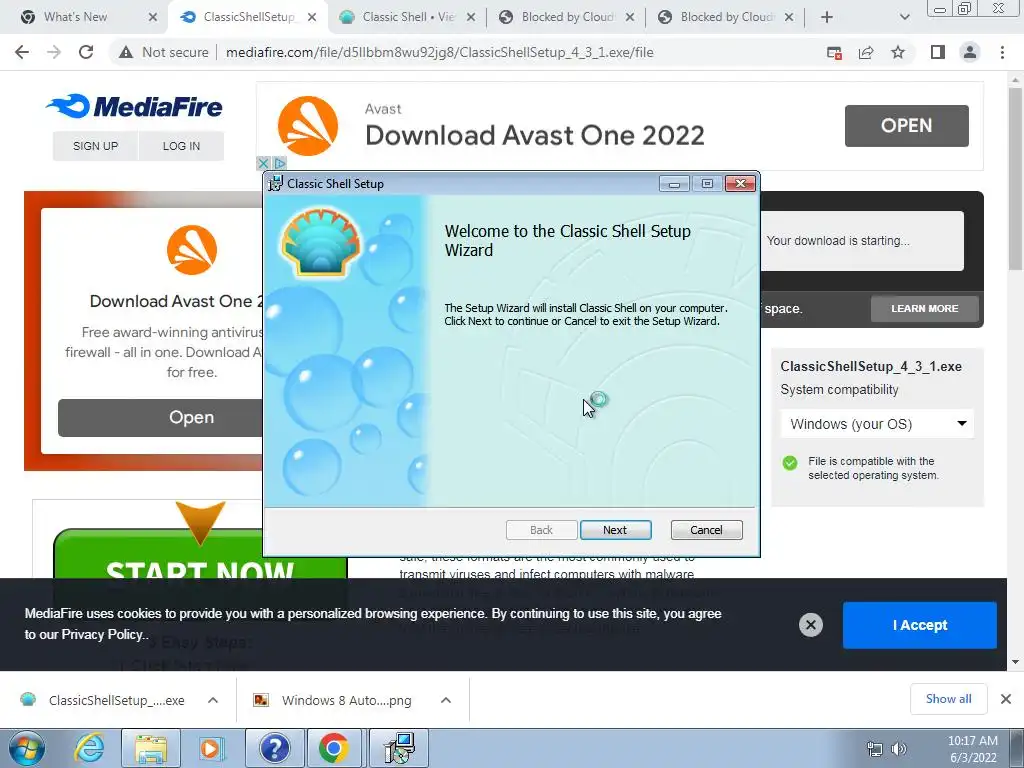This screenshot has width=1024, height=768.
Task: Cancel the Classic Shell Setup wizard
Action: [x=706, y=530]
